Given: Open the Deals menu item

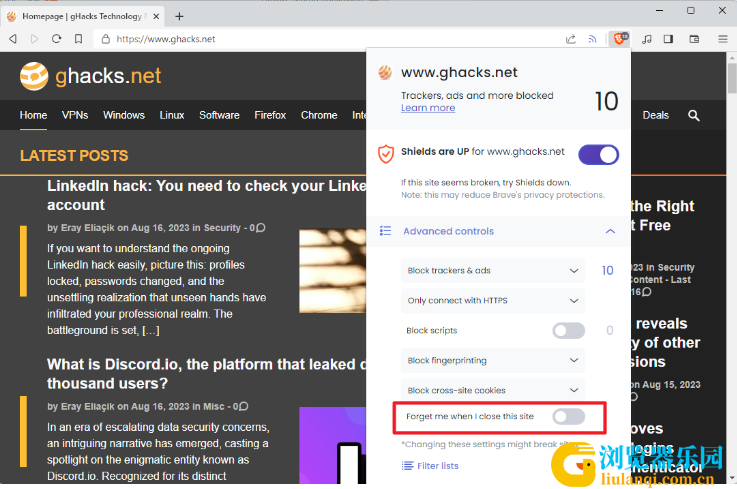Looking at the screenshot, I should pos(656,115).
